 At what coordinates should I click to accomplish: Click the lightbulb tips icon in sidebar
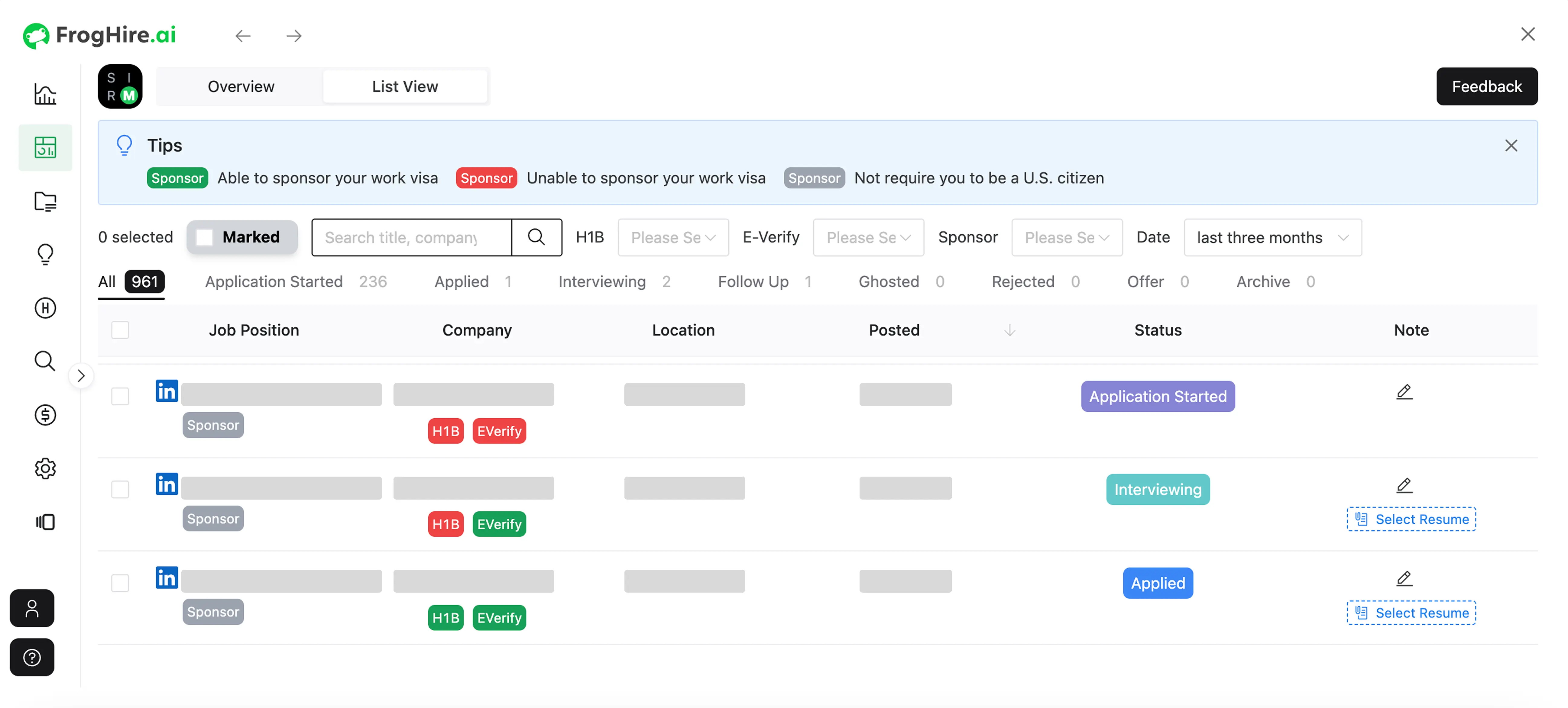pos(45,254)
